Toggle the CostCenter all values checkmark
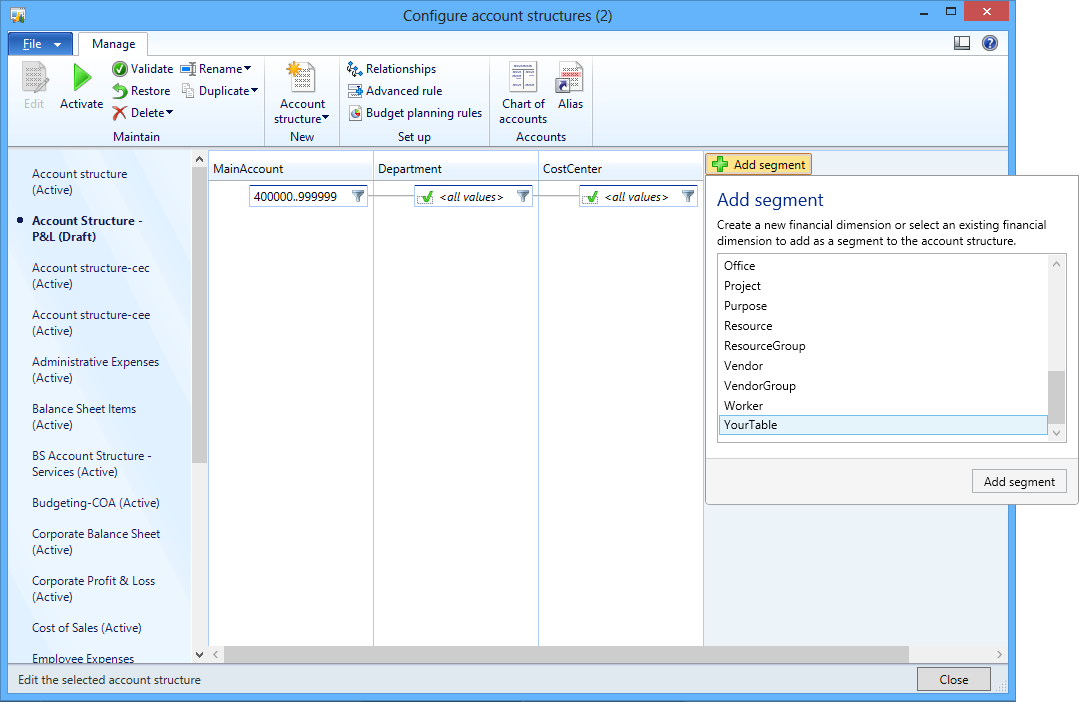This screenshot has width=1079, height=702. coord(591,197)
